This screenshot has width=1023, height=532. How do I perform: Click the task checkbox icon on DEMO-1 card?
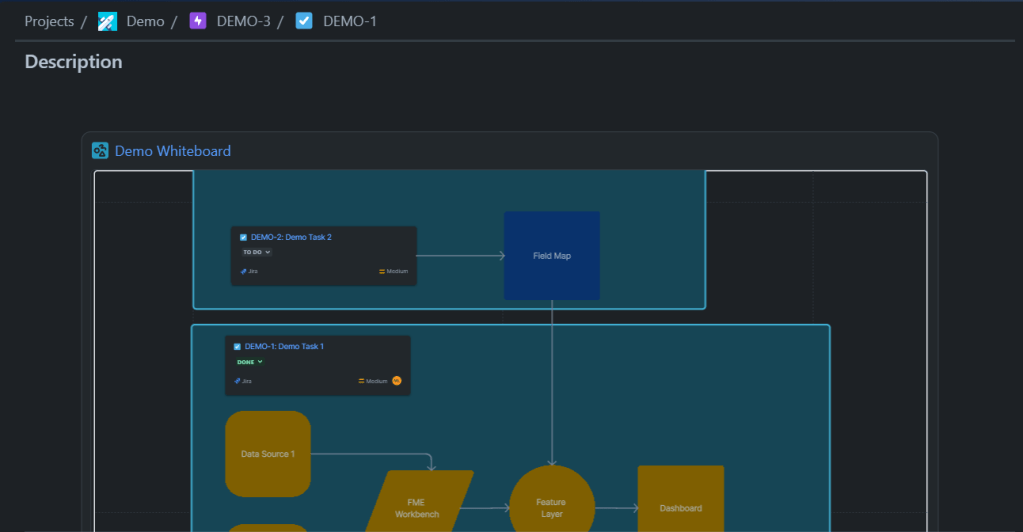pos(237,347)
